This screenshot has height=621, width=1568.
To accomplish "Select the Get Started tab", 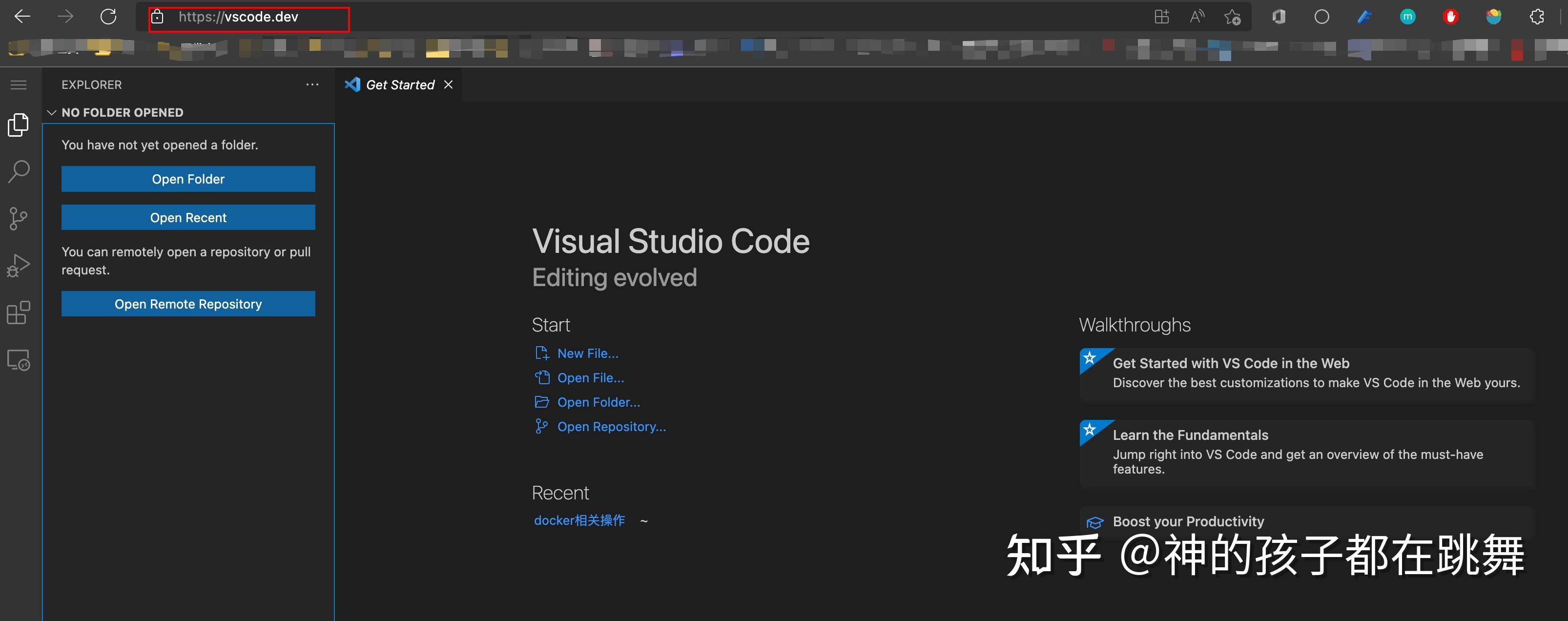I will click(399, 84).
